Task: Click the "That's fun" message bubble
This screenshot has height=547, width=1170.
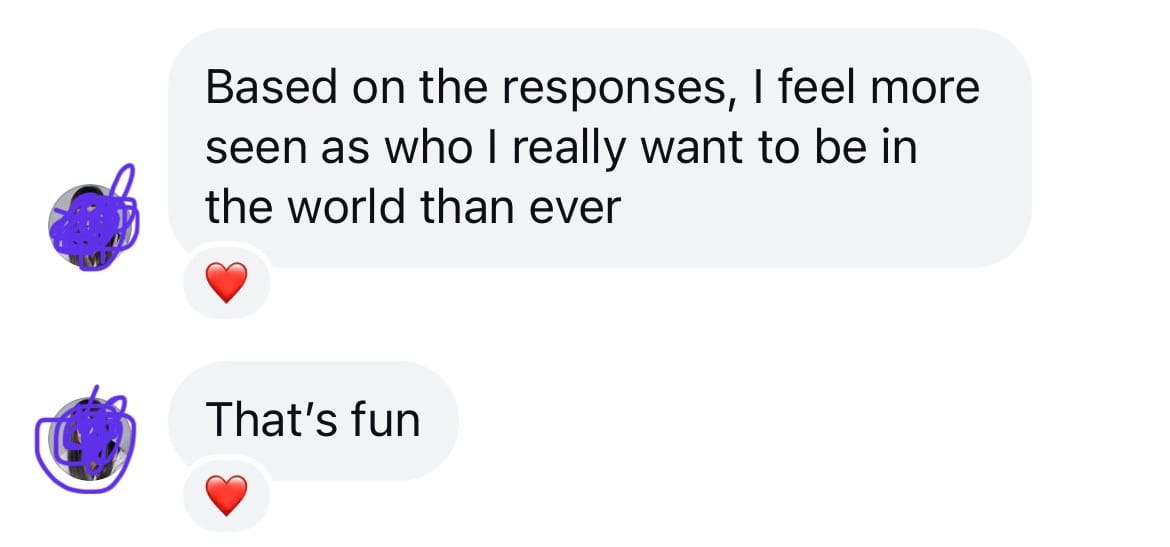Action: coord(313,420)
